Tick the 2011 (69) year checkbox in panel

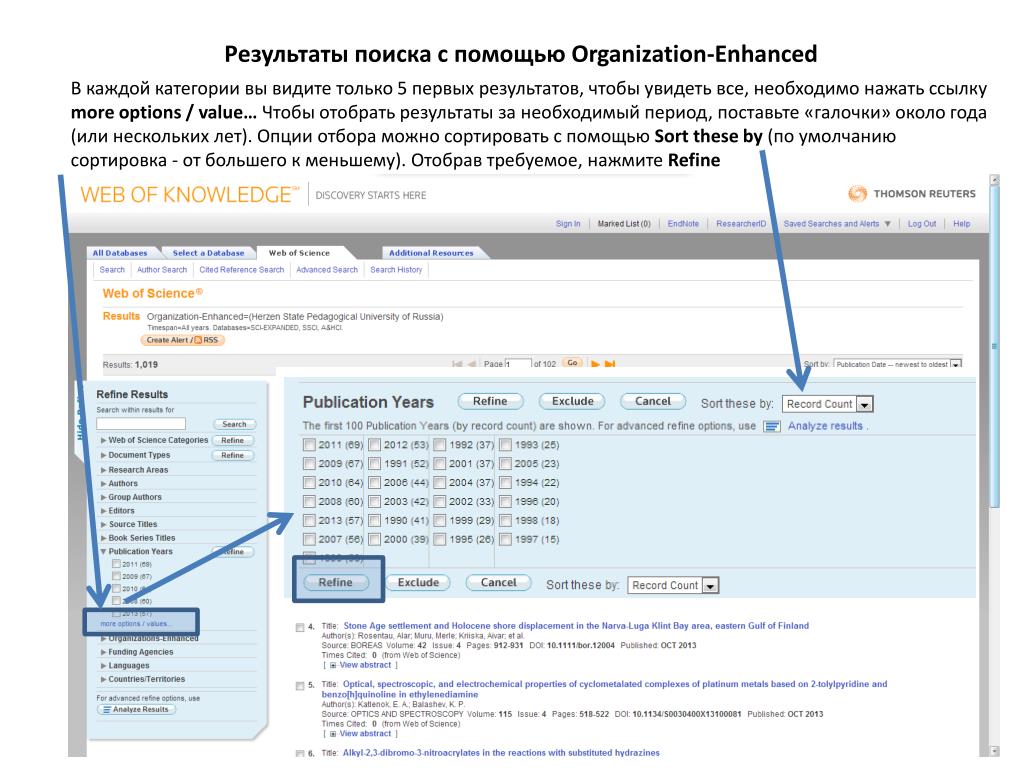click(309, 445)
